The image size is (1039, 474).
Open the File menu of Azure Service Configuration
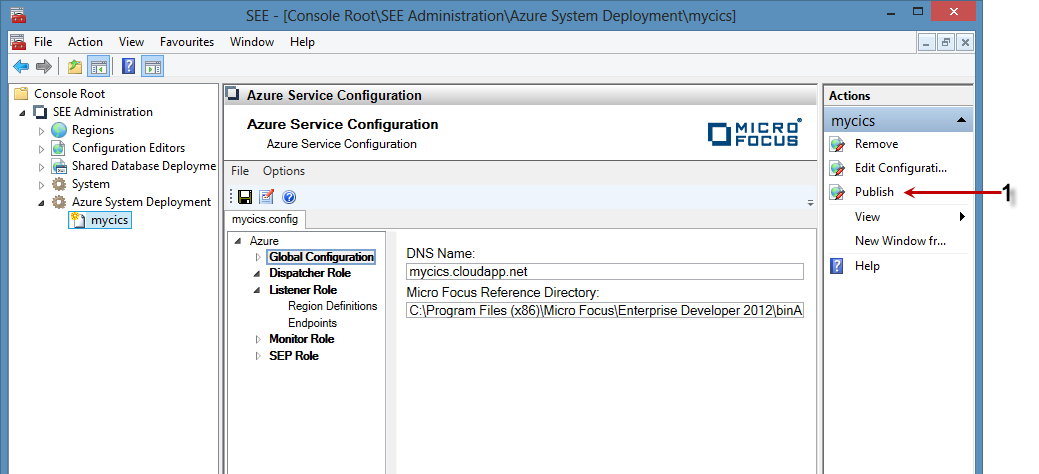click(x=240, y=171)
